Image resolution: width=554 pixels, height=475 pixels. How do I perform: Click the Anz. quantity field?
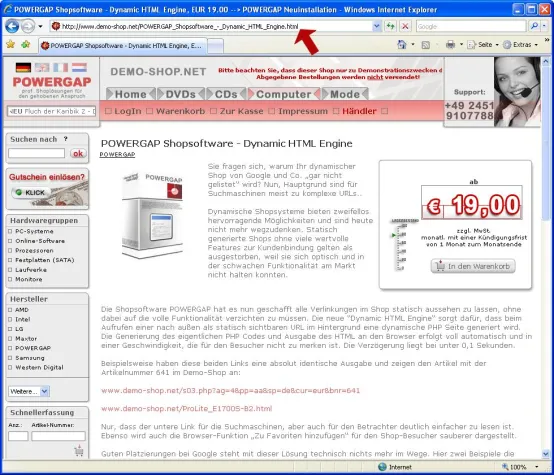(x=18, y=436)
